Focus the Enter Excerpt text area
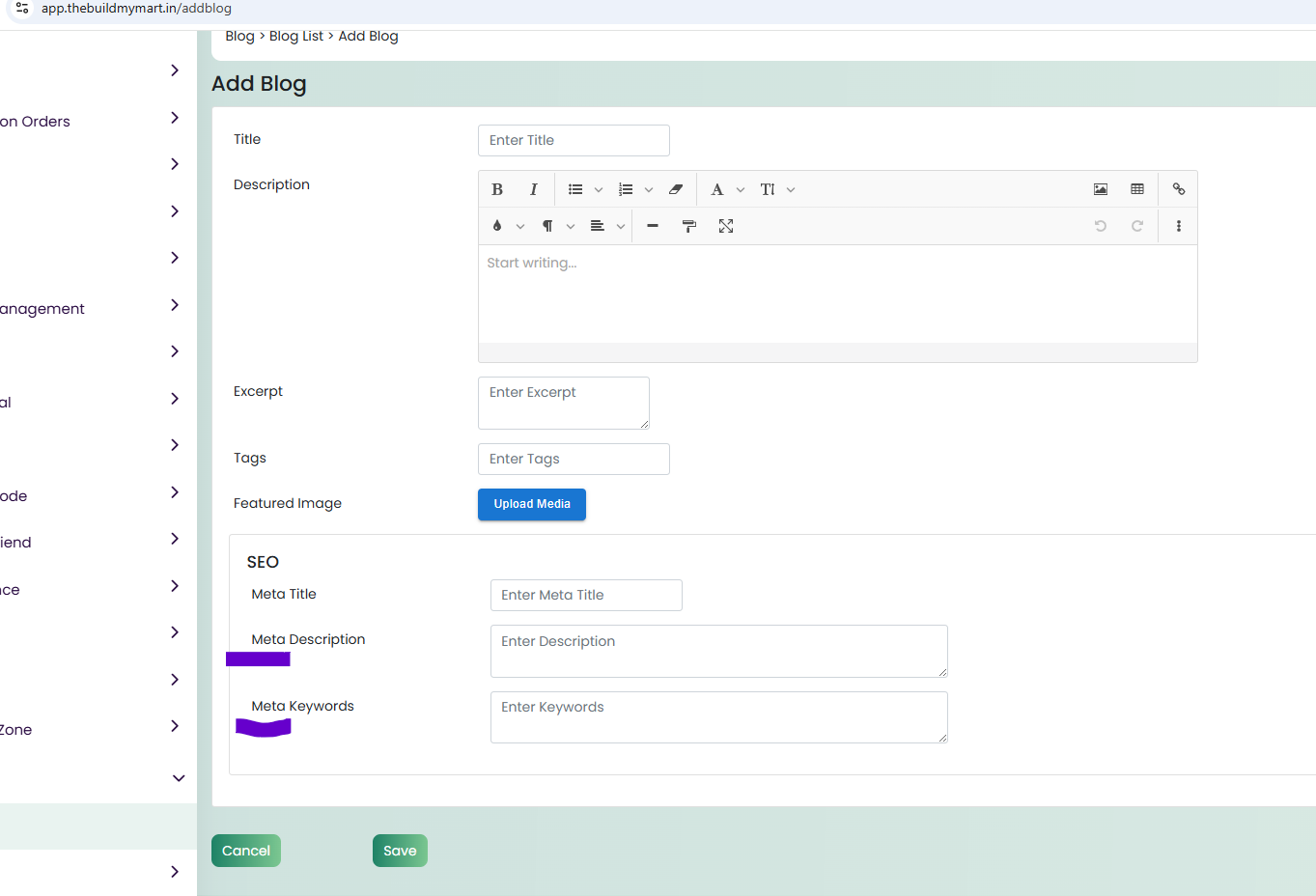The width and height of the screenshot is (1316, 896). click(x=564, y=403)
